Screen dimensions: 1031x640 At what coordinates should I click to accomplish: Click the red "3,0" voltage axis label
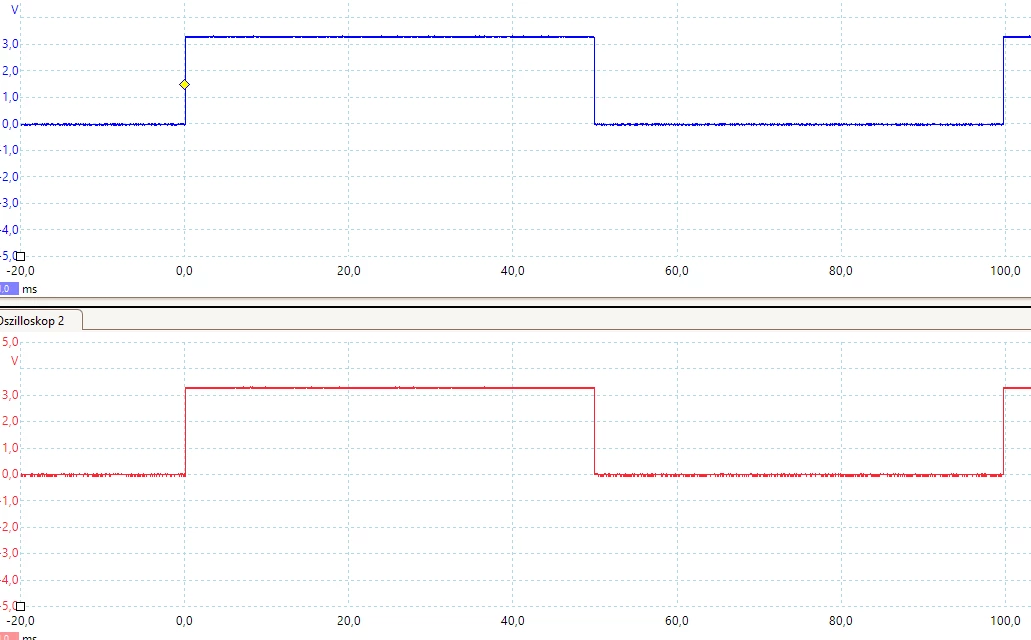10,395
